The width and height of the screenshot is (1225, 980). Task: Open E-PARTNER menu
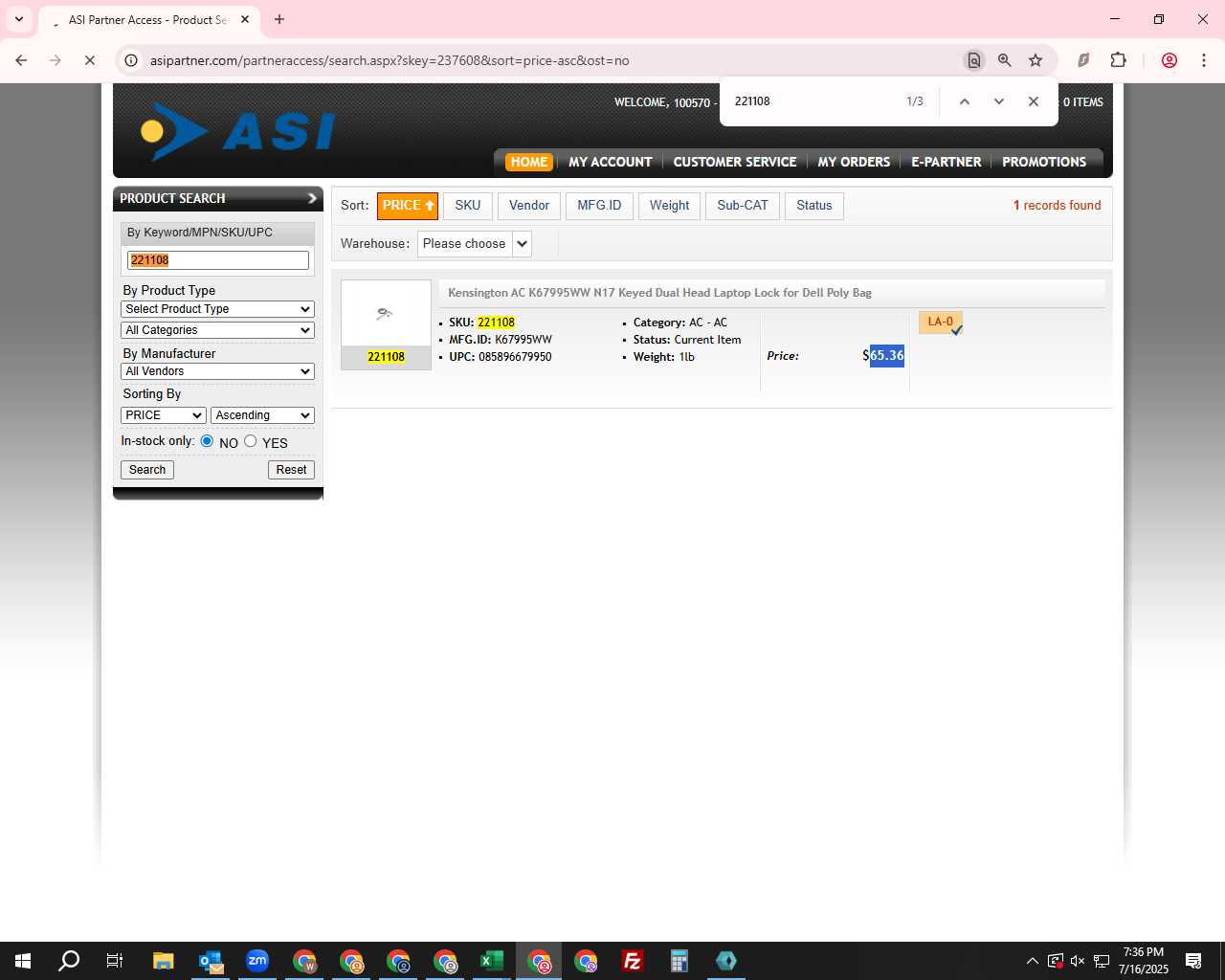[x=946, y=162]
